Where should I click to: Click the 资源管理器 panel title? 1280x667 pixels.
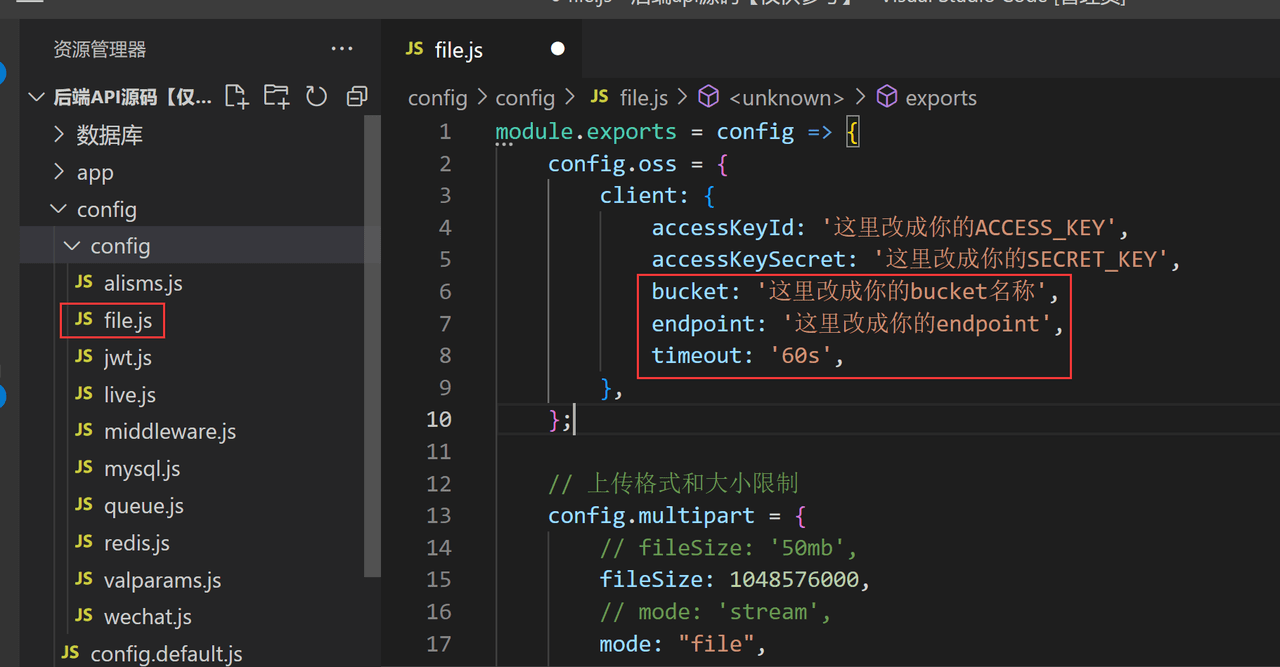point(99,49)
